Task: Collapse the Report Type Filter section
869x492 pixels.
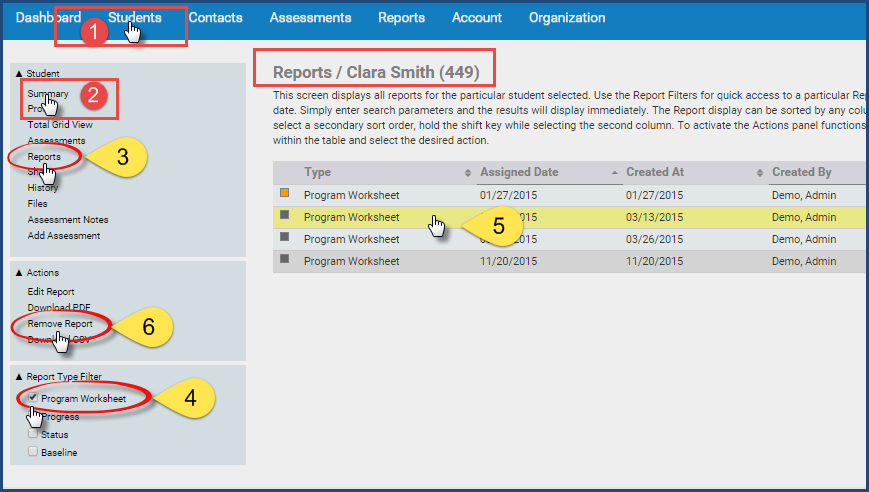Action: click(19, 377)
